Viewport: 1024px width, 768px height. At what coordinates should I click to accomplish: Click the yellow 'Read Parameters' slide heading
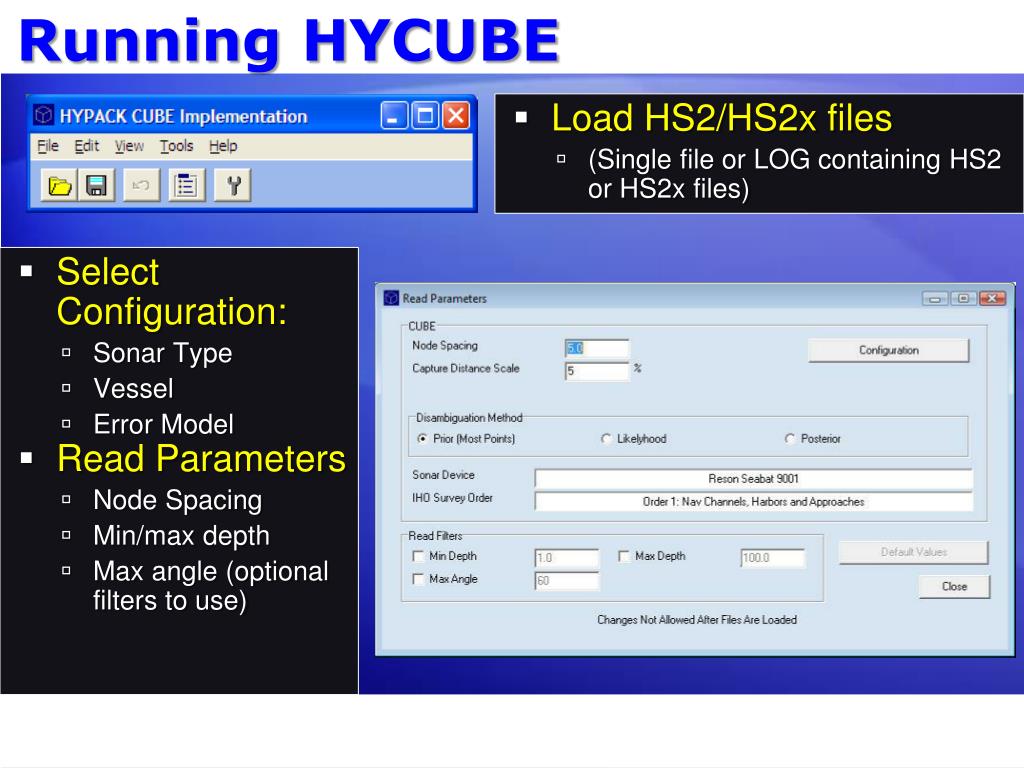pyautogui.click(x=201, y=458)
